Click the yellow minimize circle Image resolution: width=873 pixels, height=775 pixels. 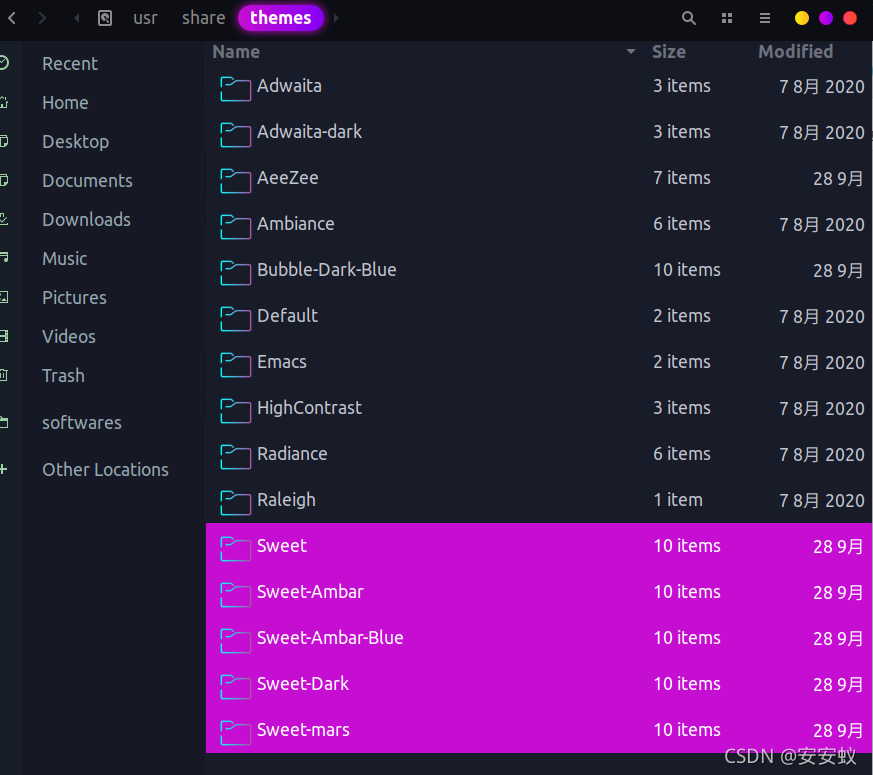(802, 18)
